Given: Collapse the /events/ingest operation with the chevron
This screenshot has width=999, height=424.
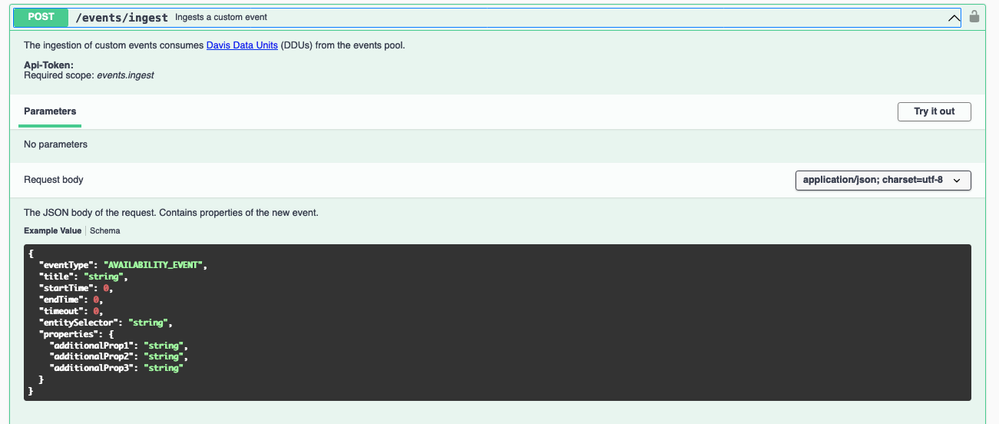Looking at the screenshot, I should [x=952, y=17].
